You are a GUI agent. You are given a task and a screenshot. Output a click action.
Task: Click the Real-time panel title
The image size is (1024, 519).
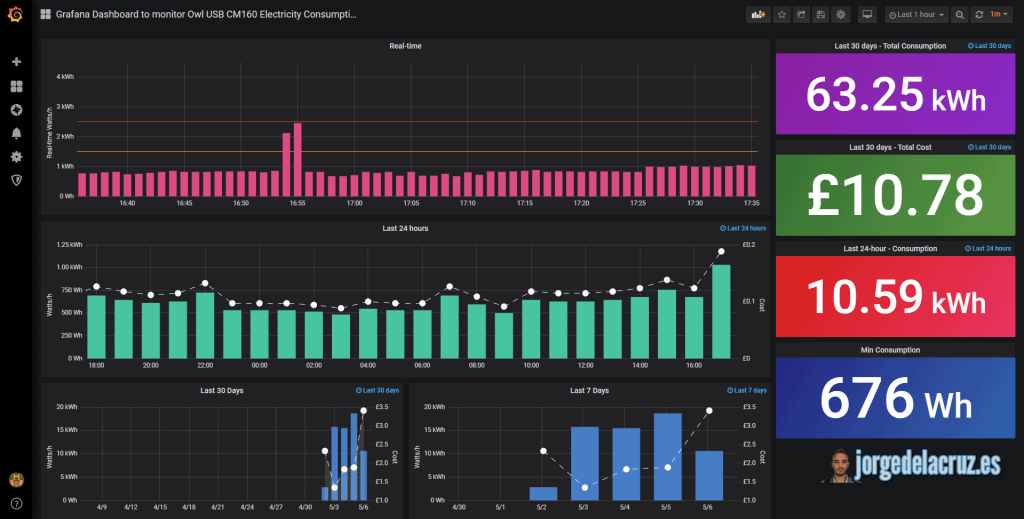click(405, 46)
